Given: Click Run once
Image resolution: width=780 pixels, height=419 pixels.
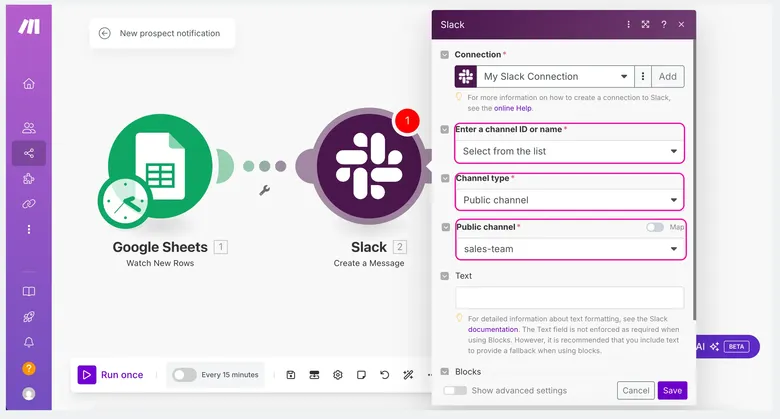Looking at the screenshot, I should (x=110, y=375).
